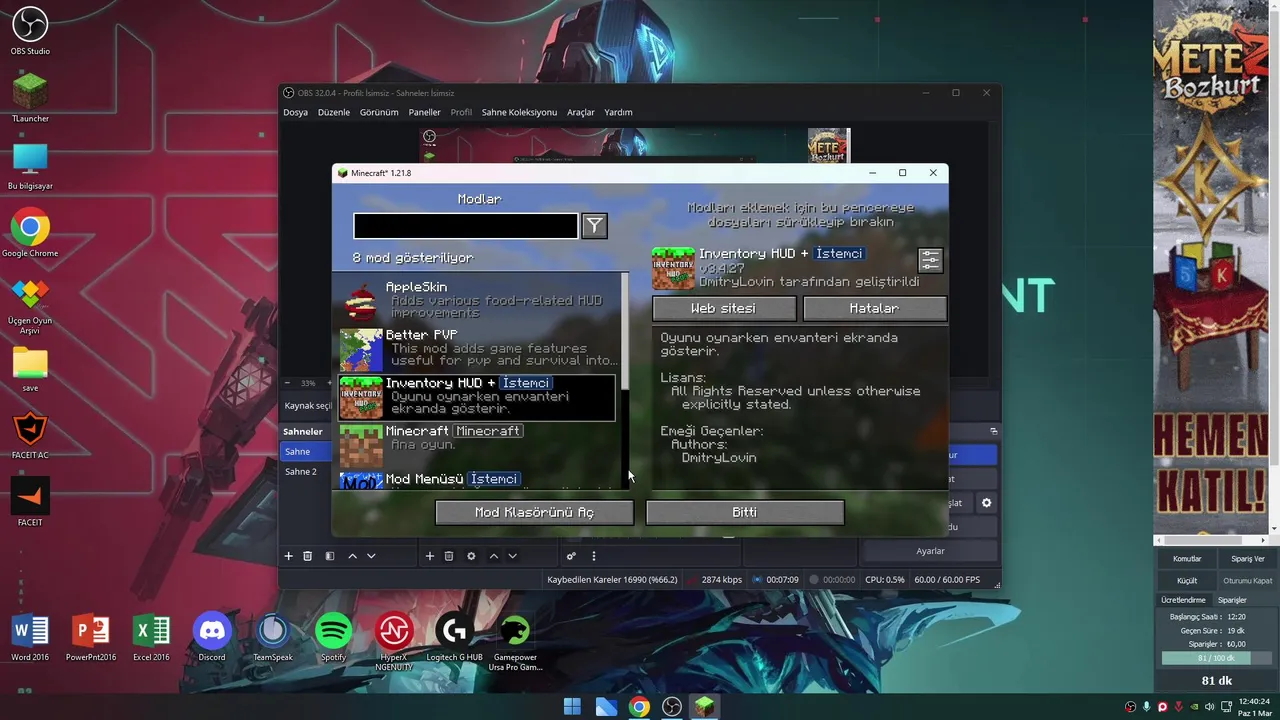Select the Minecraft Ana oyun entry
Viewport: 1280px width, 720px height.
click(478, 444)
